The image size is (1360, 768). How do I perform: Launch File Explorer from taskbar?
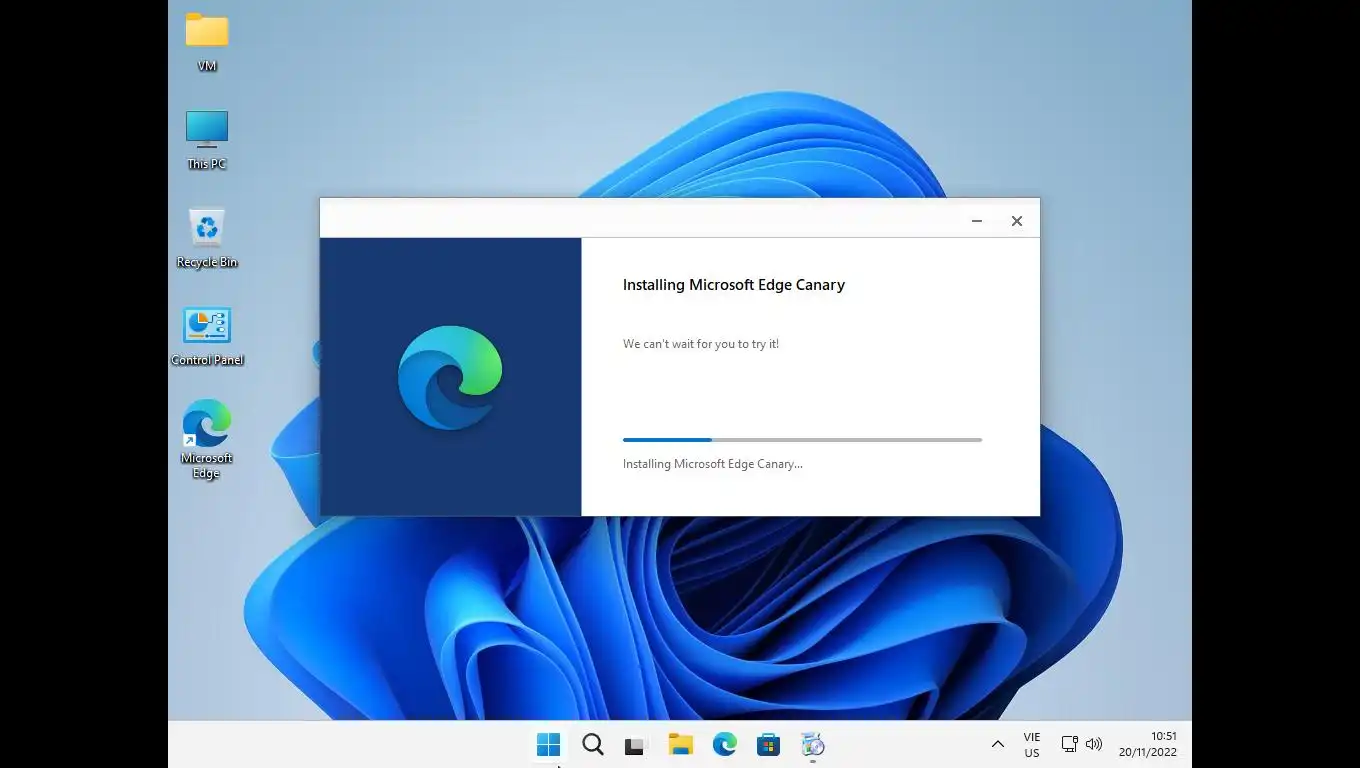pyautogui.click(x=681, y=744)
